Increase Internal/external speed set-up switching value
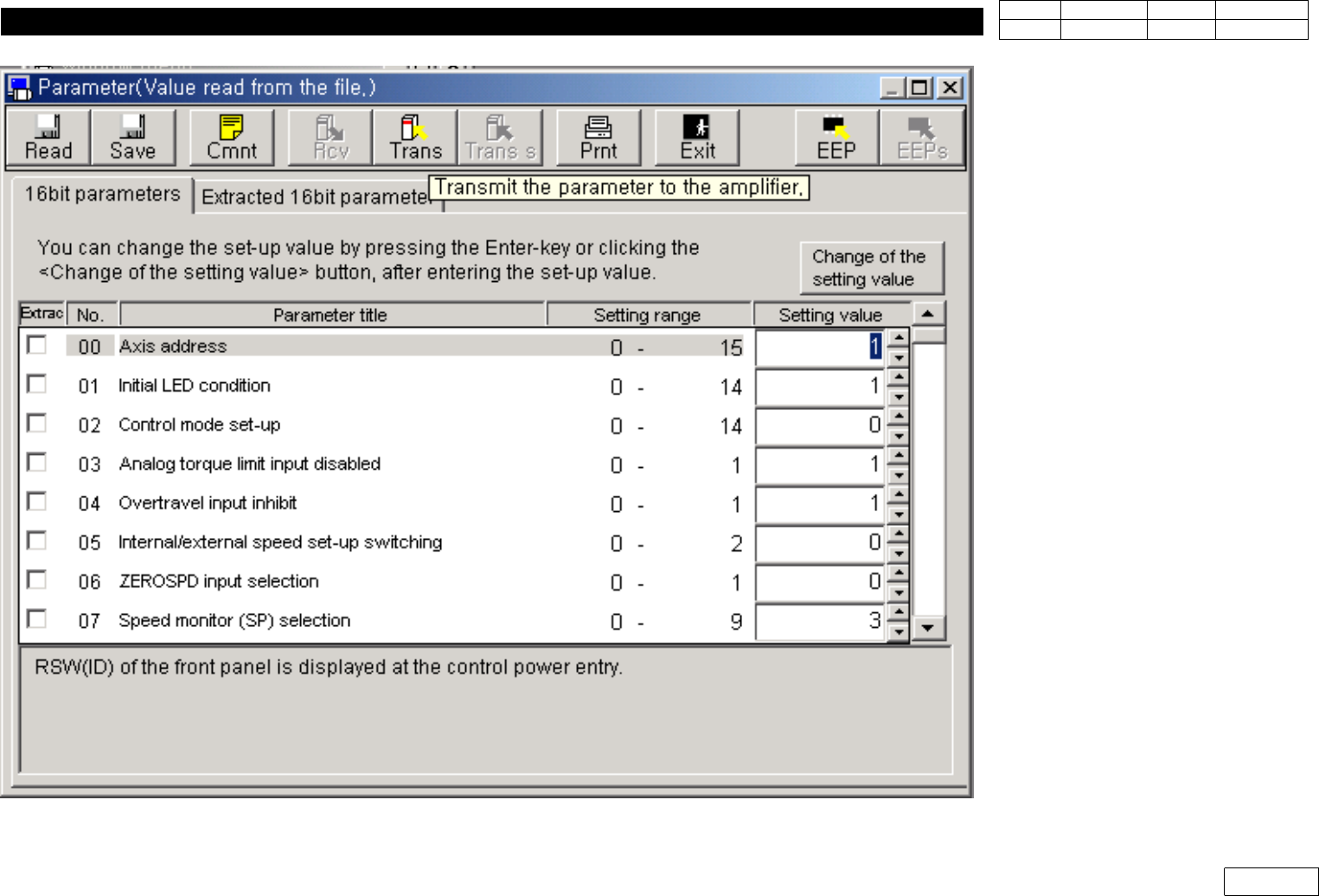 pos(899,534)
